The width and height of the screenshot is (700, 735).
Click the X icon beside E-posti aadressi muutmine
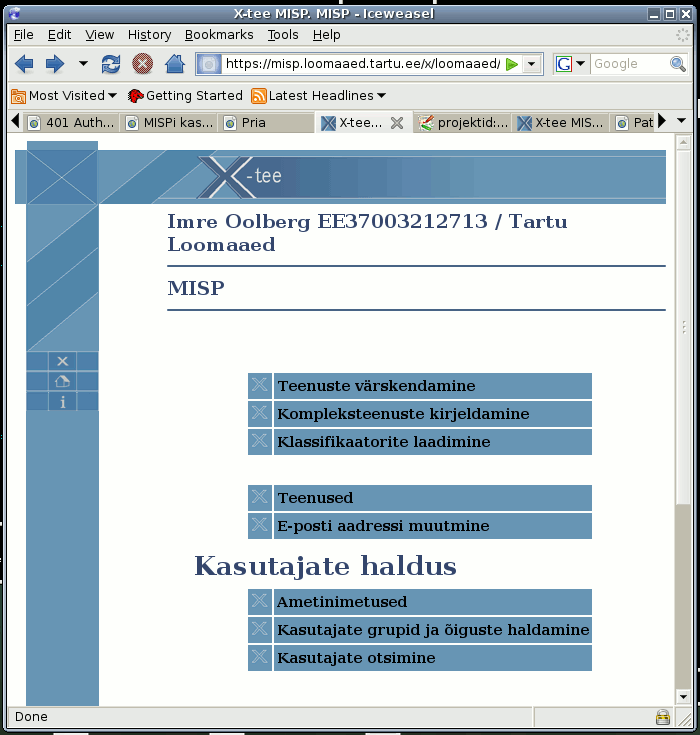pyautogui.click(x=260, y=526)
